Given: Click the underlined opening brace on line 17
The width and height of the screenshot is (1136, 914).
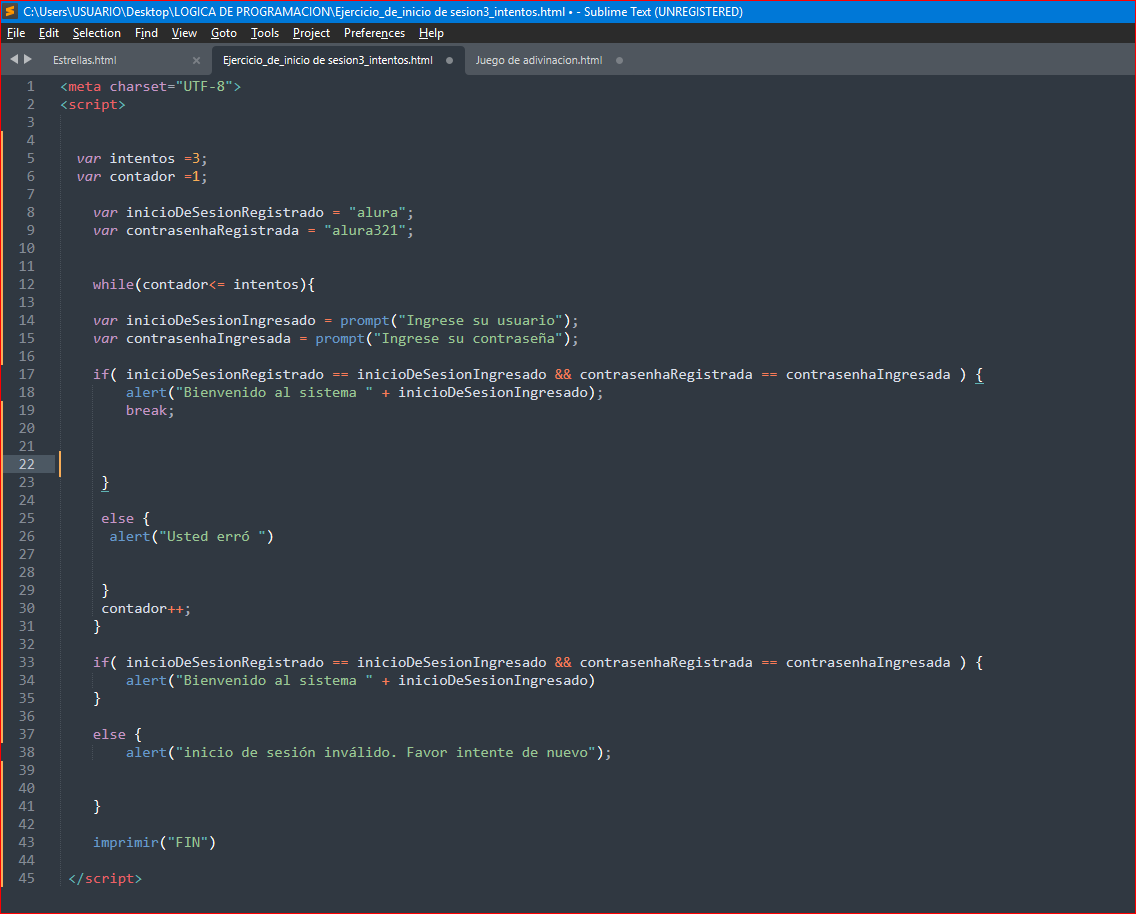Looking at the screenshot, I should [x=979, y=374].
